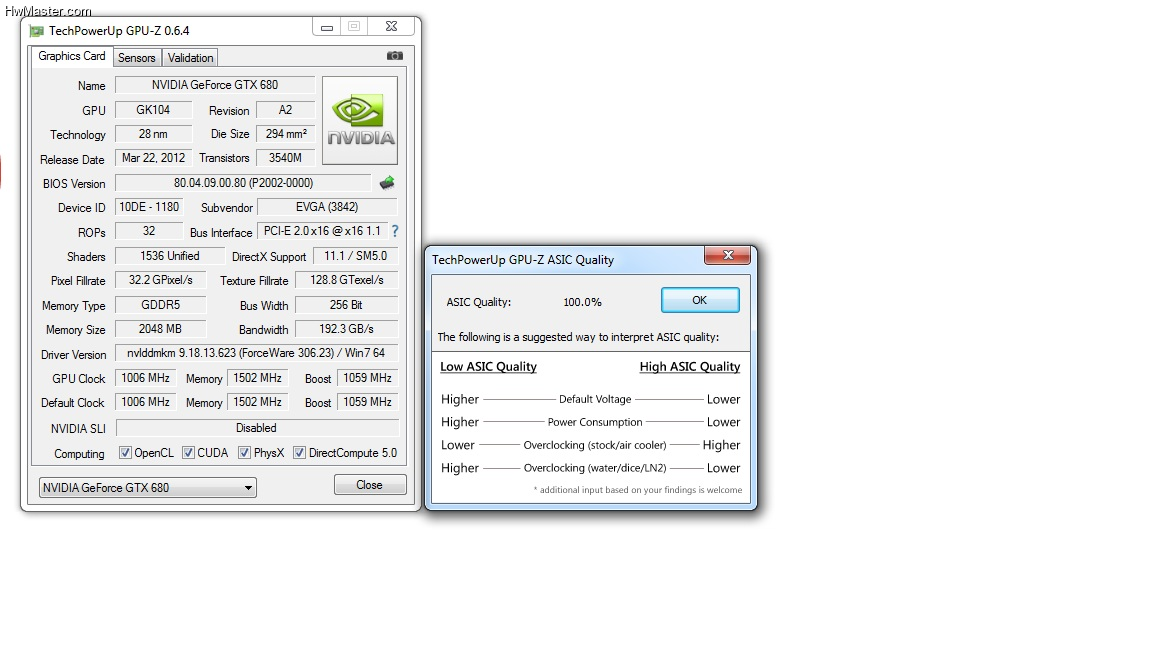Click the Bus Interface field PCI-E 2.0 x16

tap(323, 231)
